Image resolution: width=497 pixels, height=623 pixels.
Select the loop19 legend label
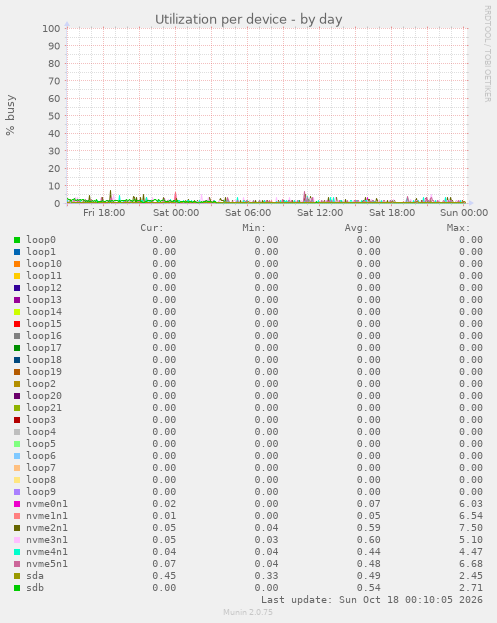pos(44,372)
